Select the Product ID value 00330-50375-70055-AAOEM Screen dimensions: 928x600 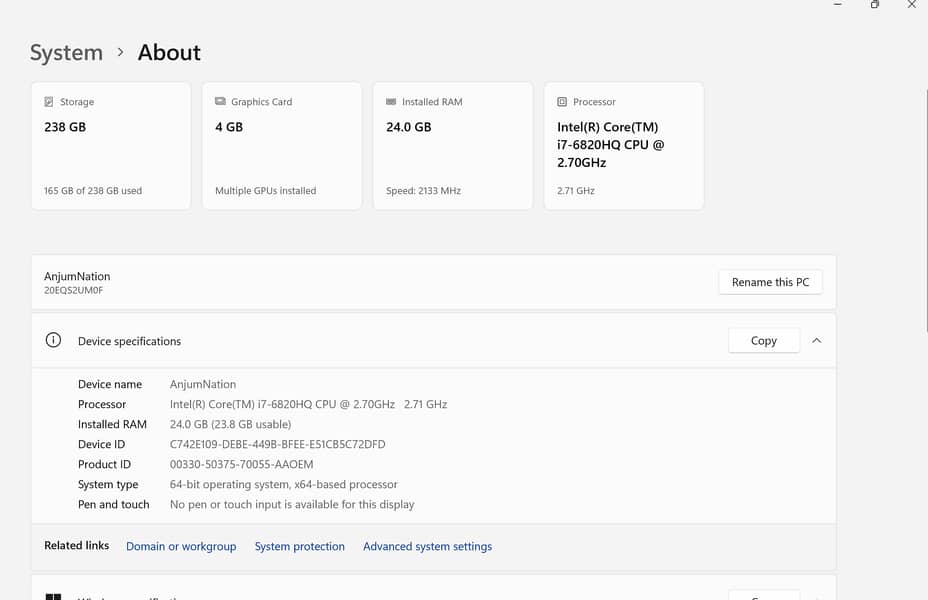pyautogui.click(x=241, y=464)
